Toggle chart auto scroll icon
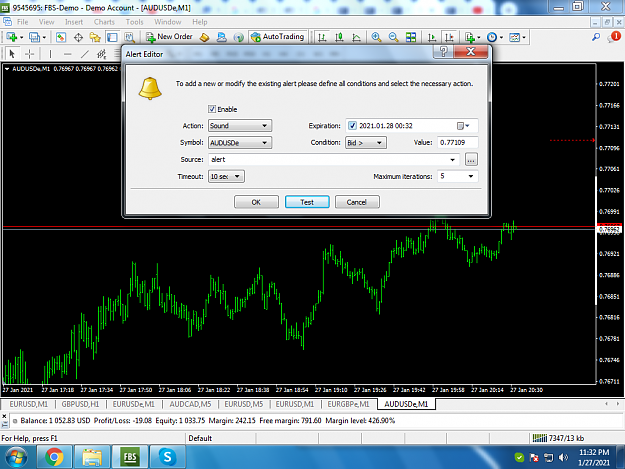625x469 pixels. click(x=432, y=37)
